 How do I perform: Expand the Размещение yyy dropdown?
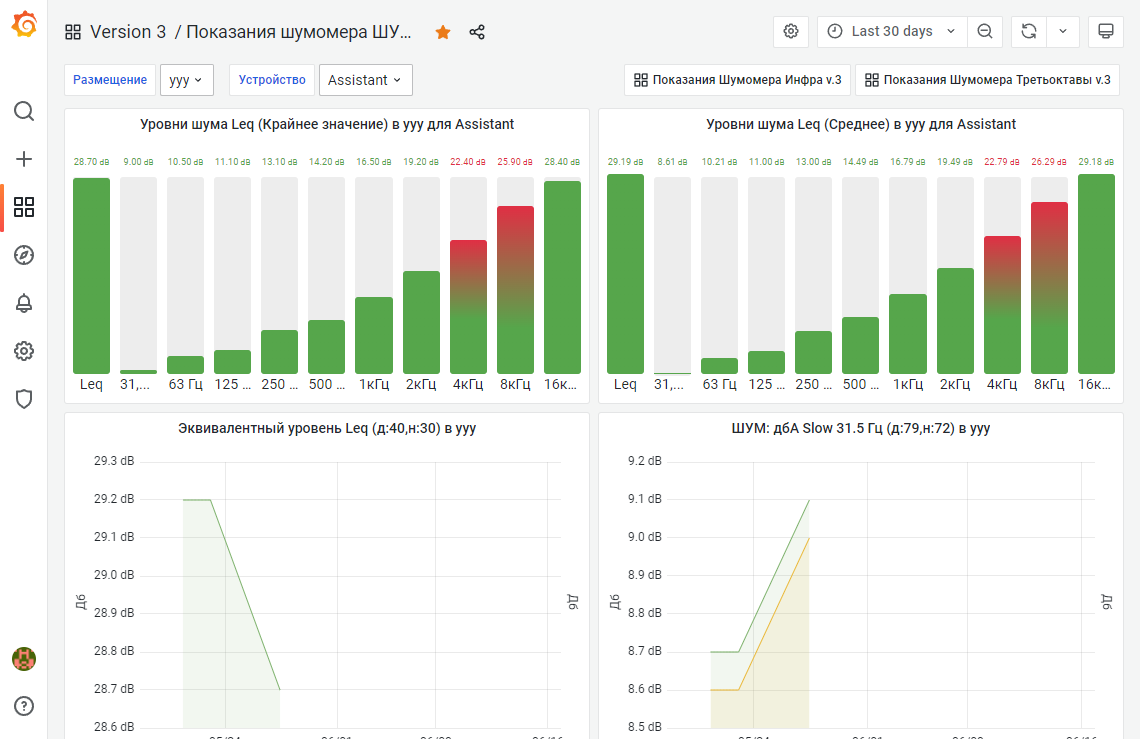tap(187, 80)
